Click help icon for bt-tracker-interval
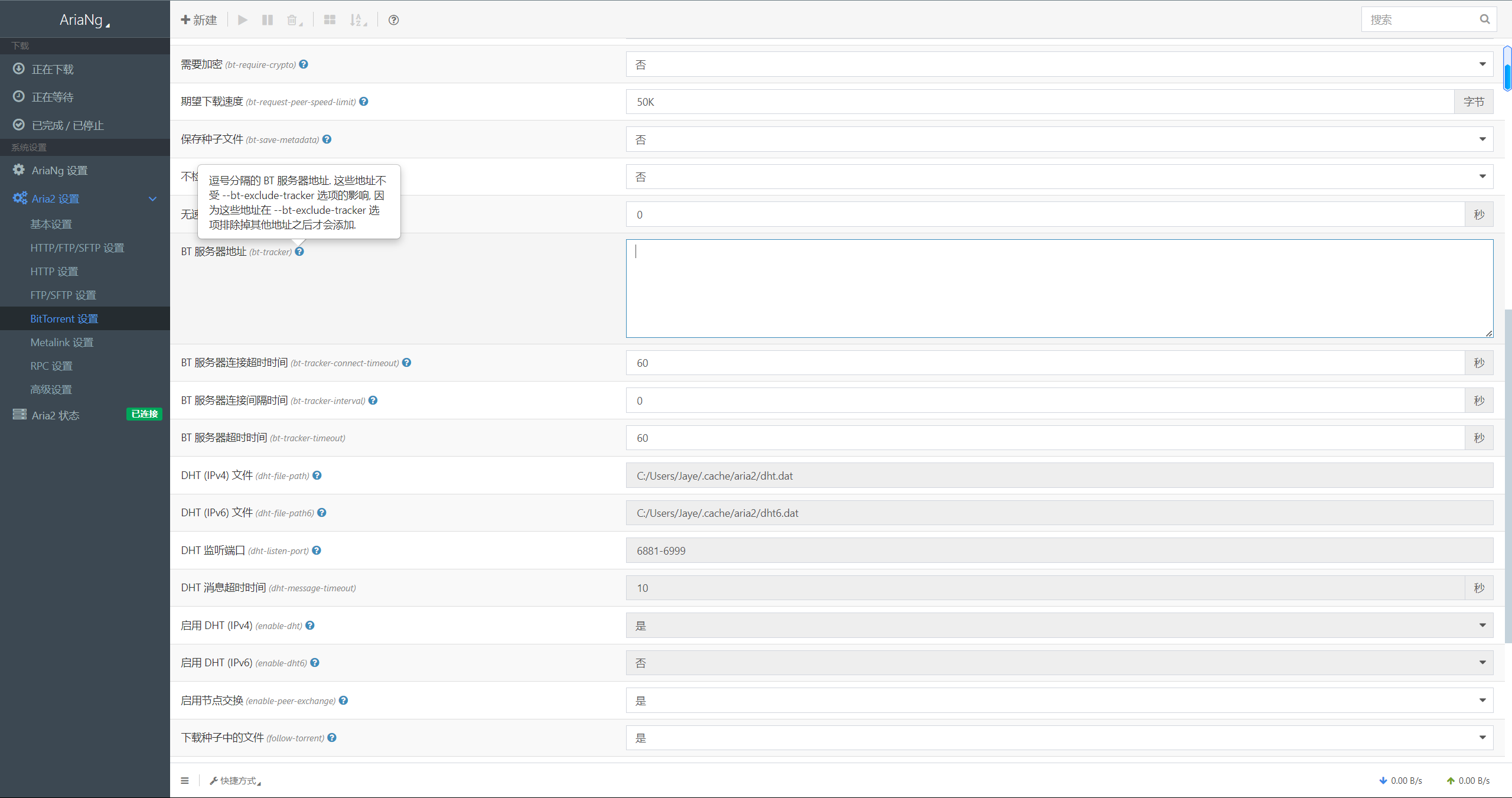The width and height of the screenshot is (1512, 798). (x=373, y=400)
